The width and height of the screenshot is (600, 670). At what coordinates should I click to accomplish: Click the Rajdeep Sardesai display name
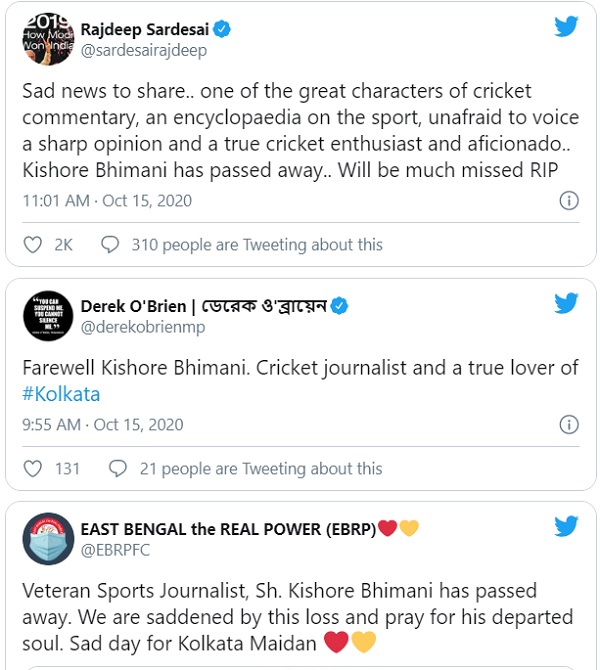[143, 29]
